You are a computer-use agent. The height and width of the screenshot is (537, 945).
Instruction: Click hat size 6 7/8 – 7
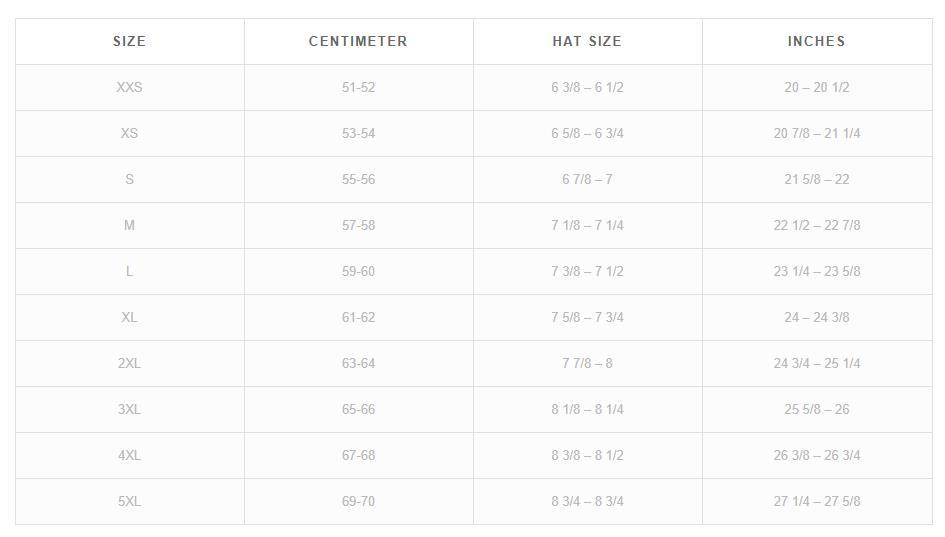pyautogui.click(x=587, y=179)
